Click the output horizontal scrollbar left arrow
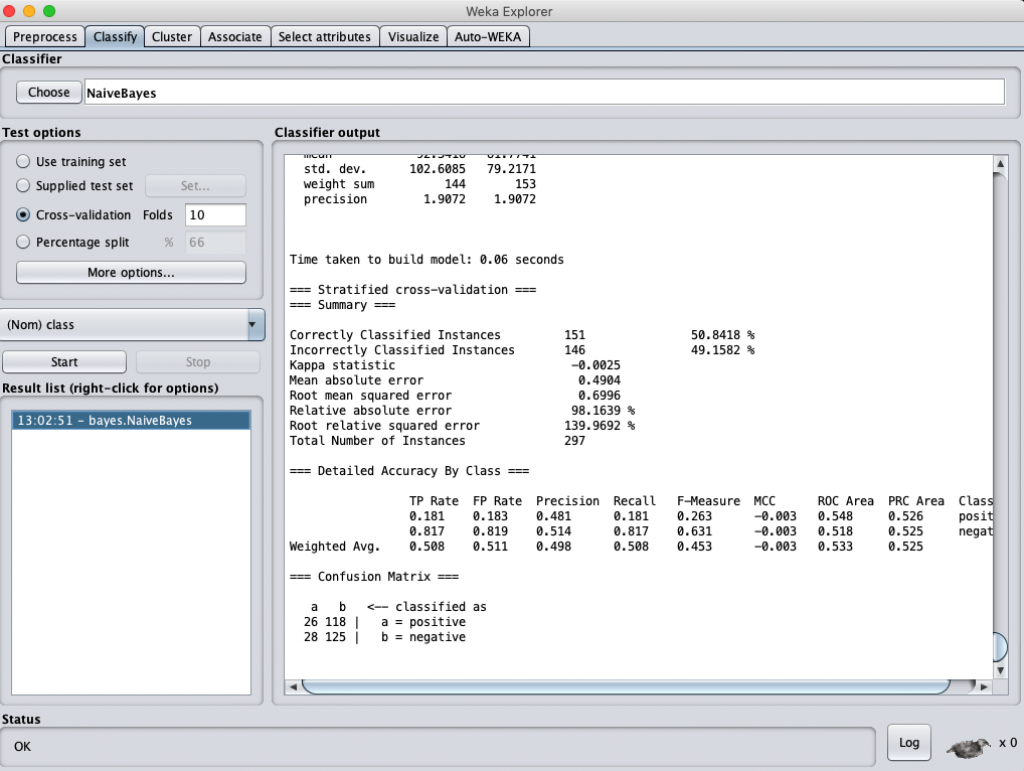Screen dimensions: 1024x771 293,686
